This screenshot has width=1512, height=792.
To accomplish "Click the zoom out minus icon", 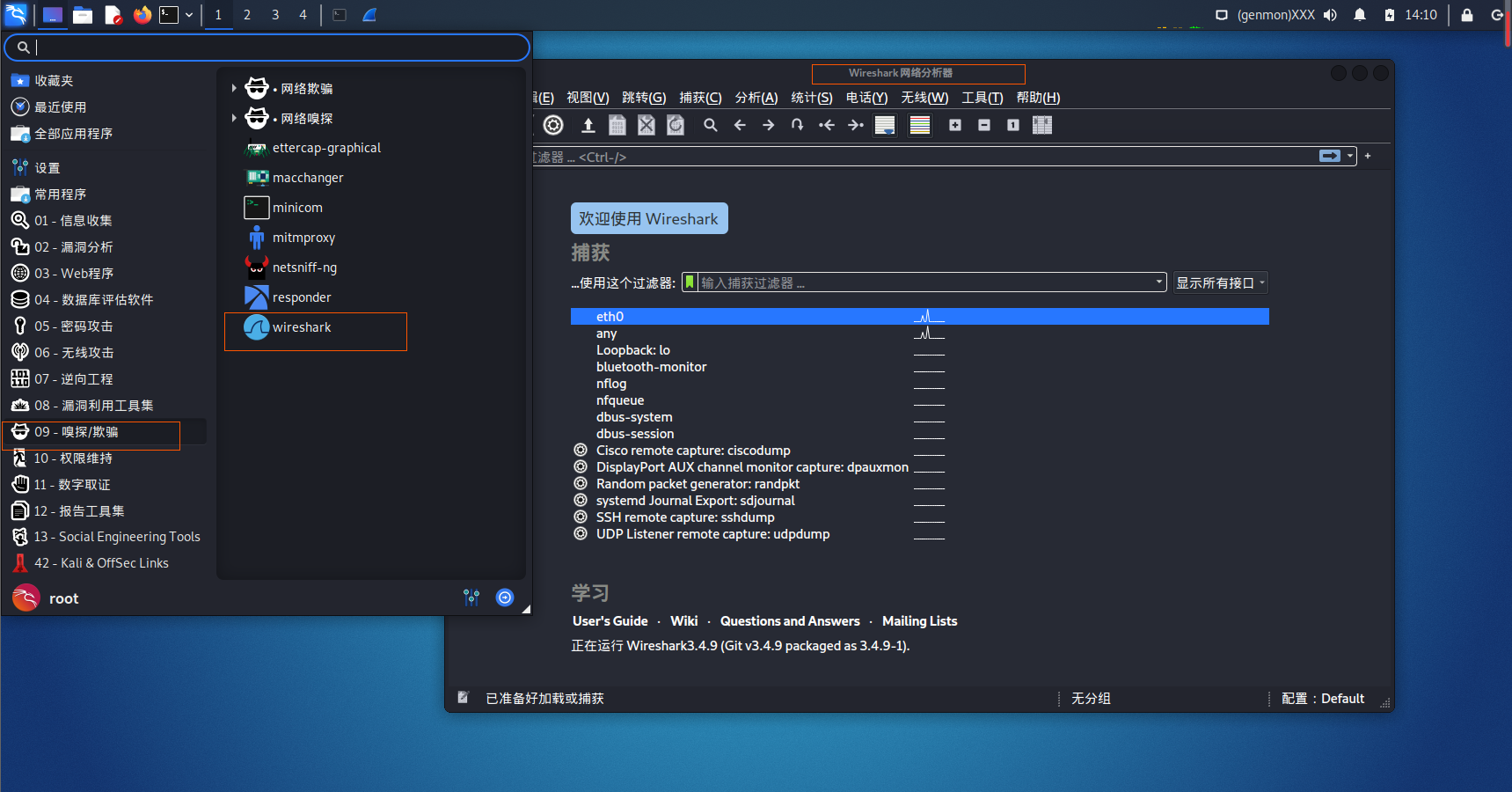I will point(984,125).
